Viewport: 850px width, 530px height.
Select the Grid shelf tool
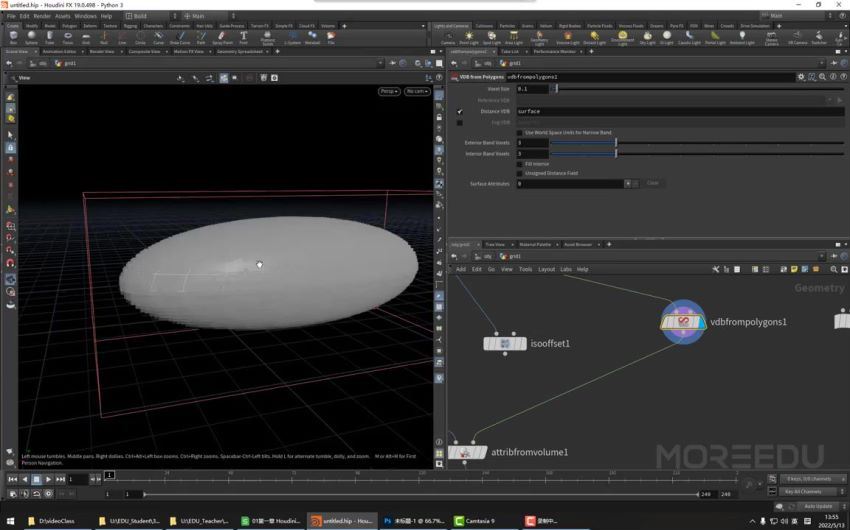click(x=86, y=37)
